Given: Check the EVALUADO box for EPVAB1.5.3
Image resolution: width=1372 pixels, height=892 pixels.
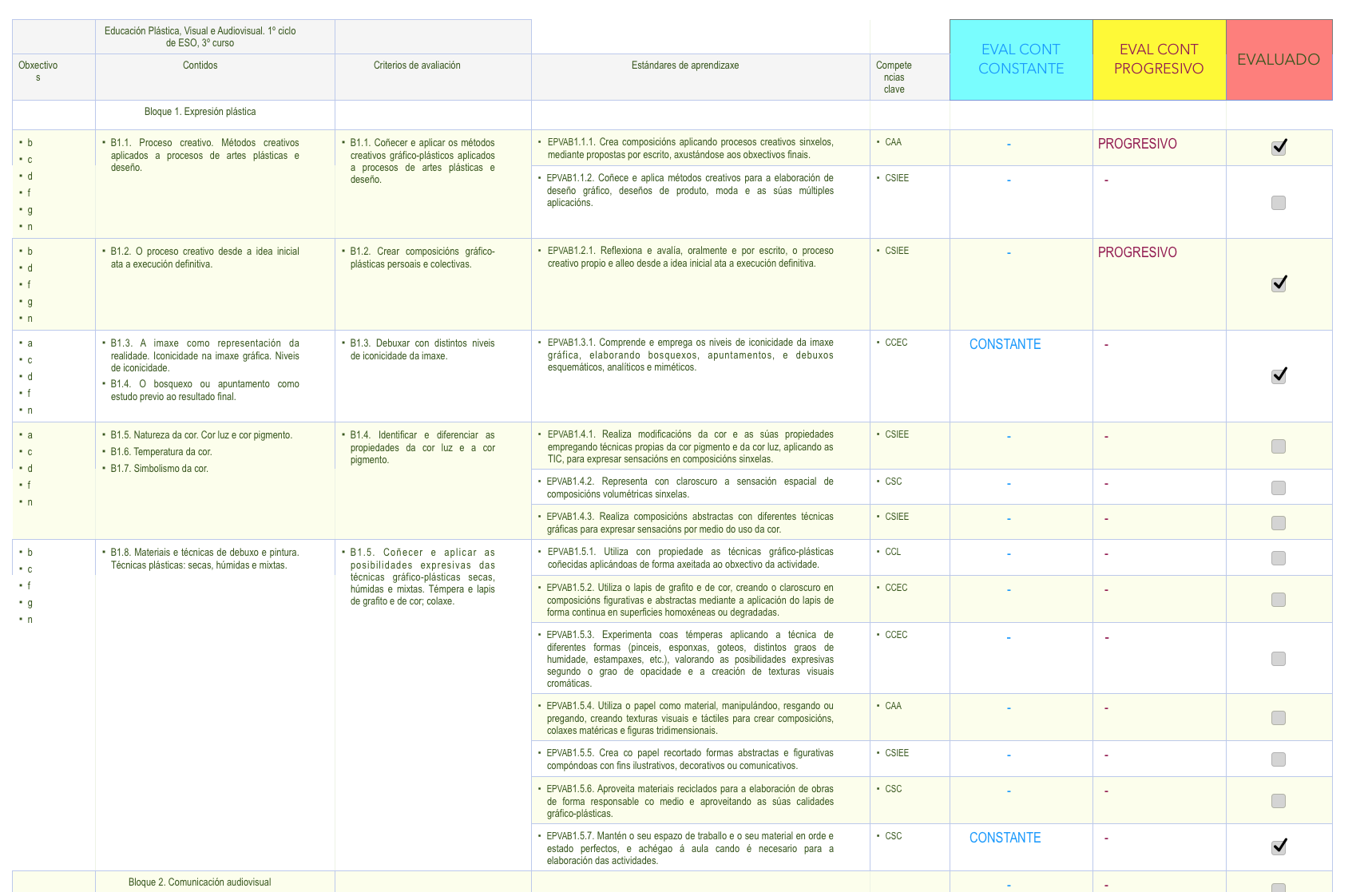Looking at the screenshot, I should (x=1279, y=659).
